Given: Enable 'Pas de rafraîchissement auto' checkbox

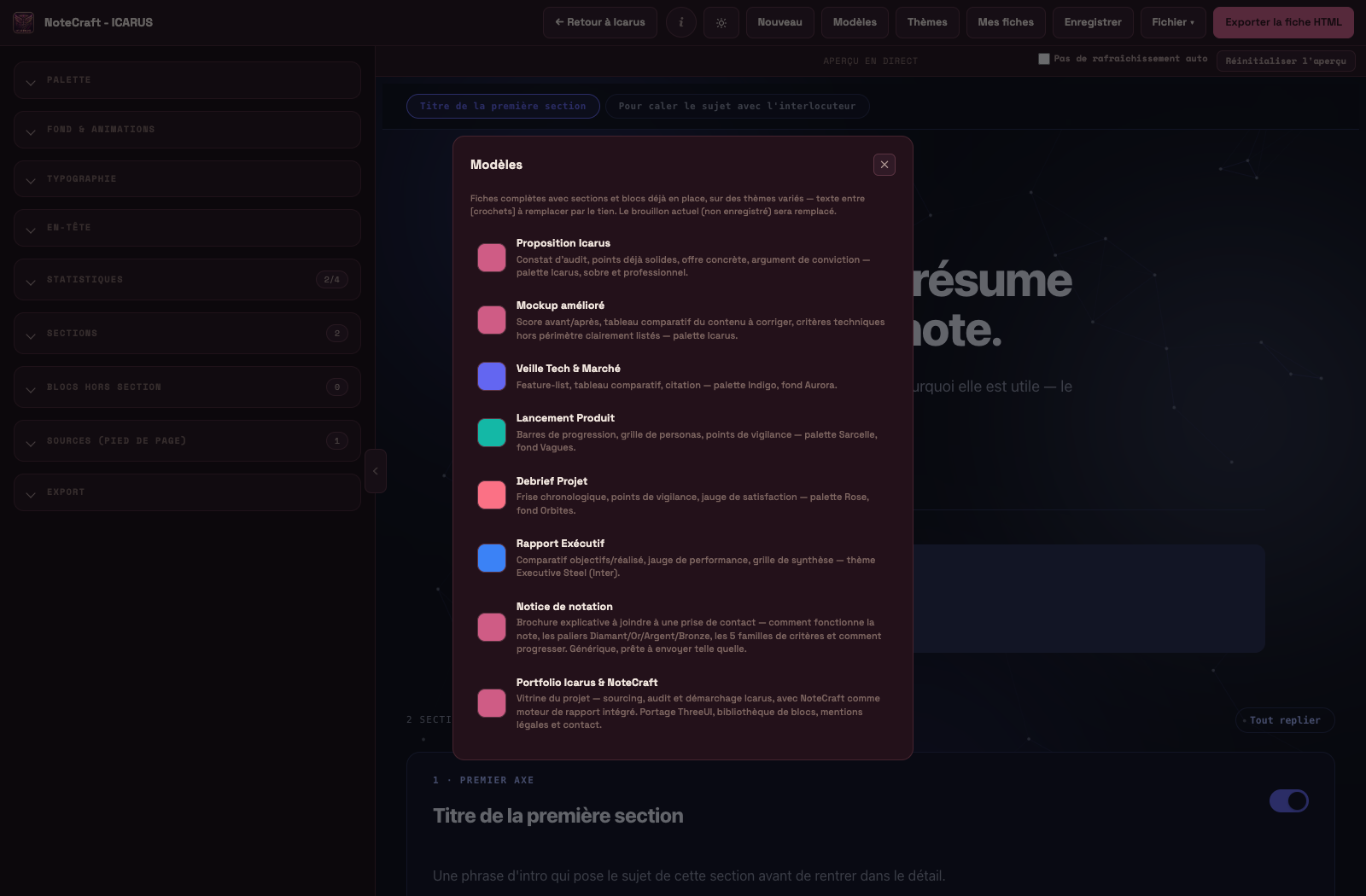Looking at the screenshot, I should [1044, 59].
